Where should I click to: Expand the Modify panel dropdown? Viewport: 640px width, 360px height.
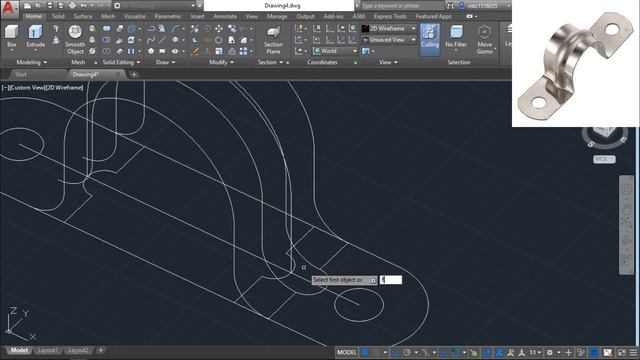point(221,62)
